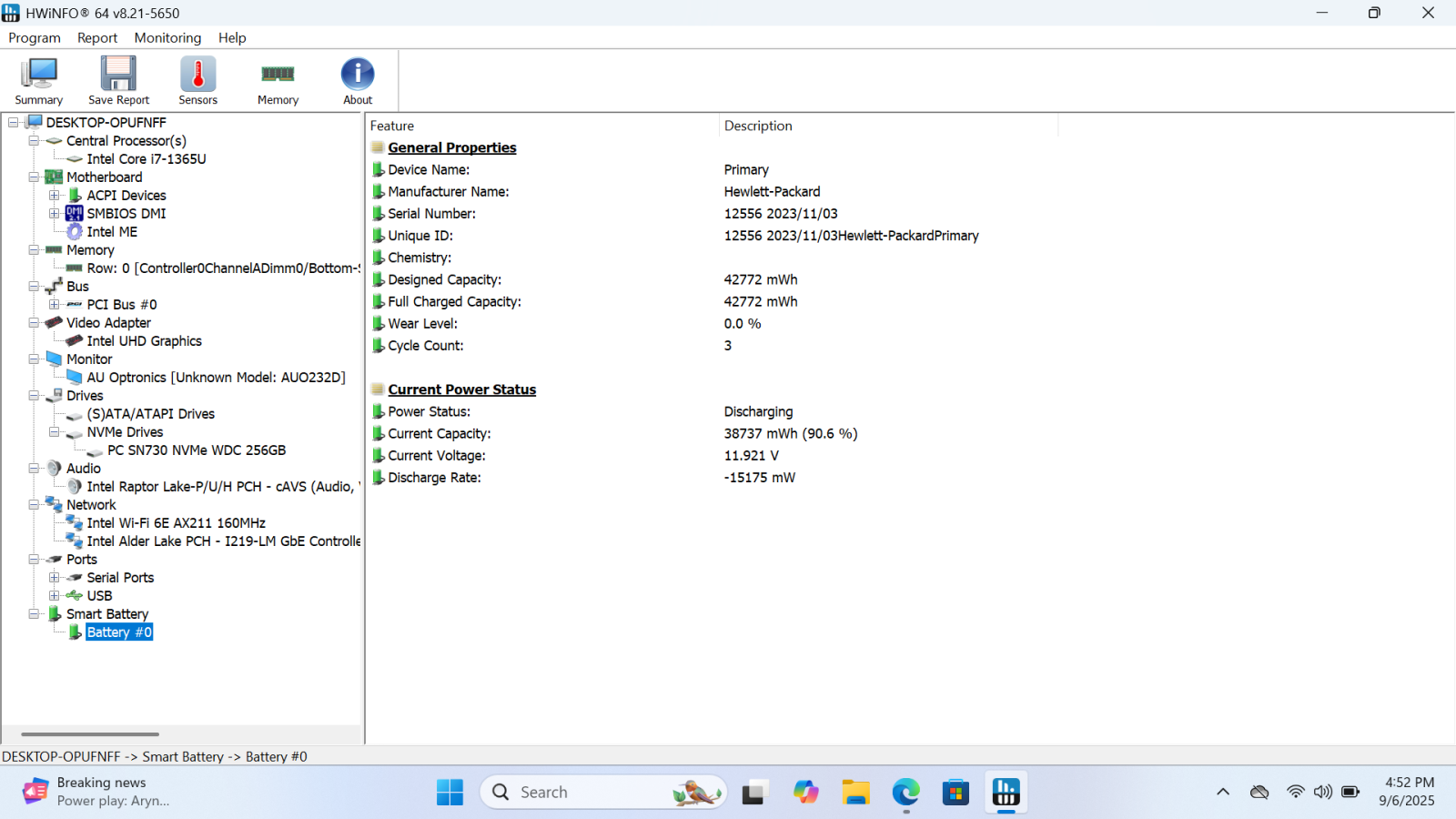Image resolution: width=1456 pixels, height=819 pixels.
Task: Expand the USB node
Action: click(55, 595)
